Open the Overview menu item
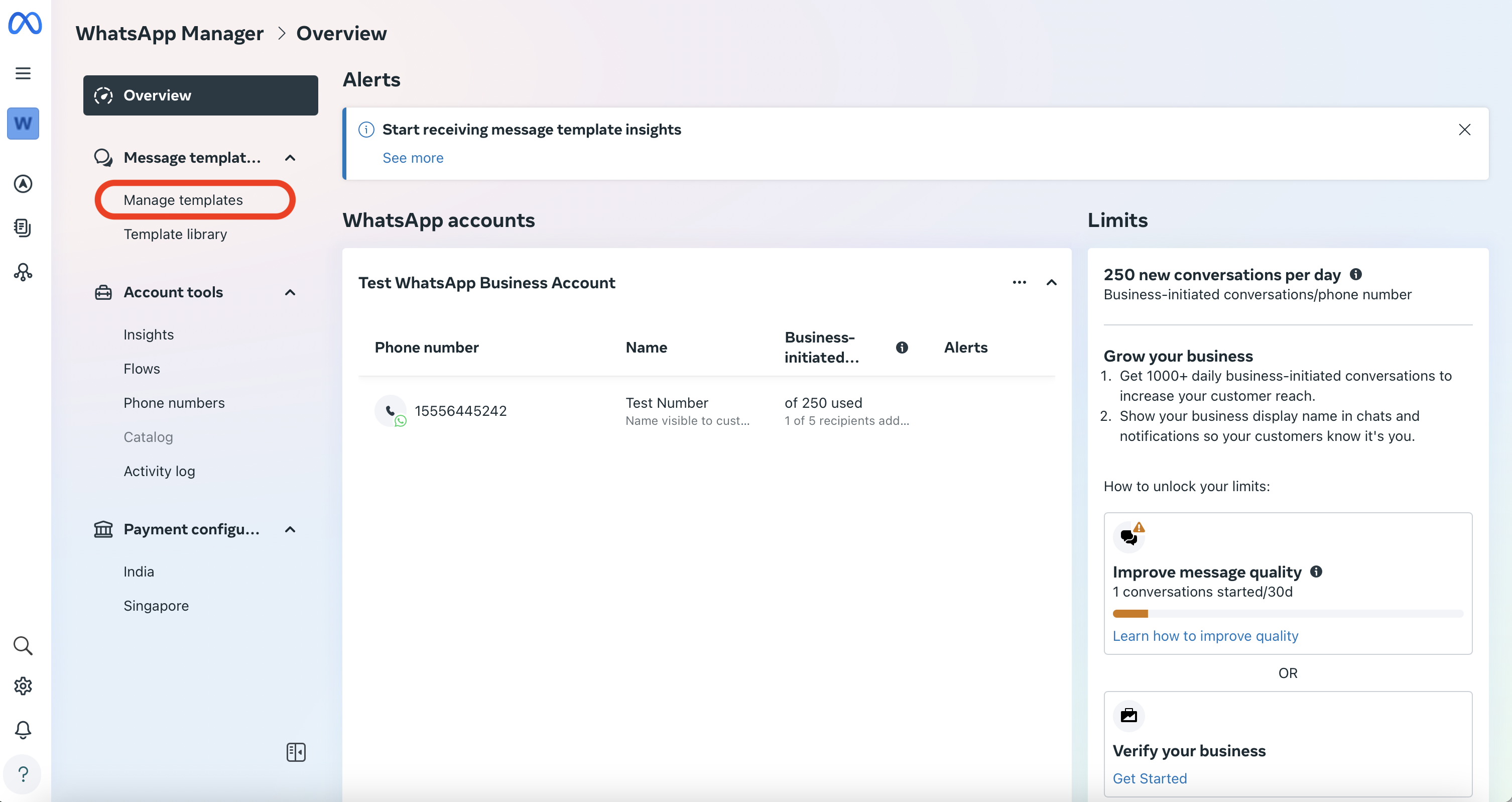 [x=201, y=95]
